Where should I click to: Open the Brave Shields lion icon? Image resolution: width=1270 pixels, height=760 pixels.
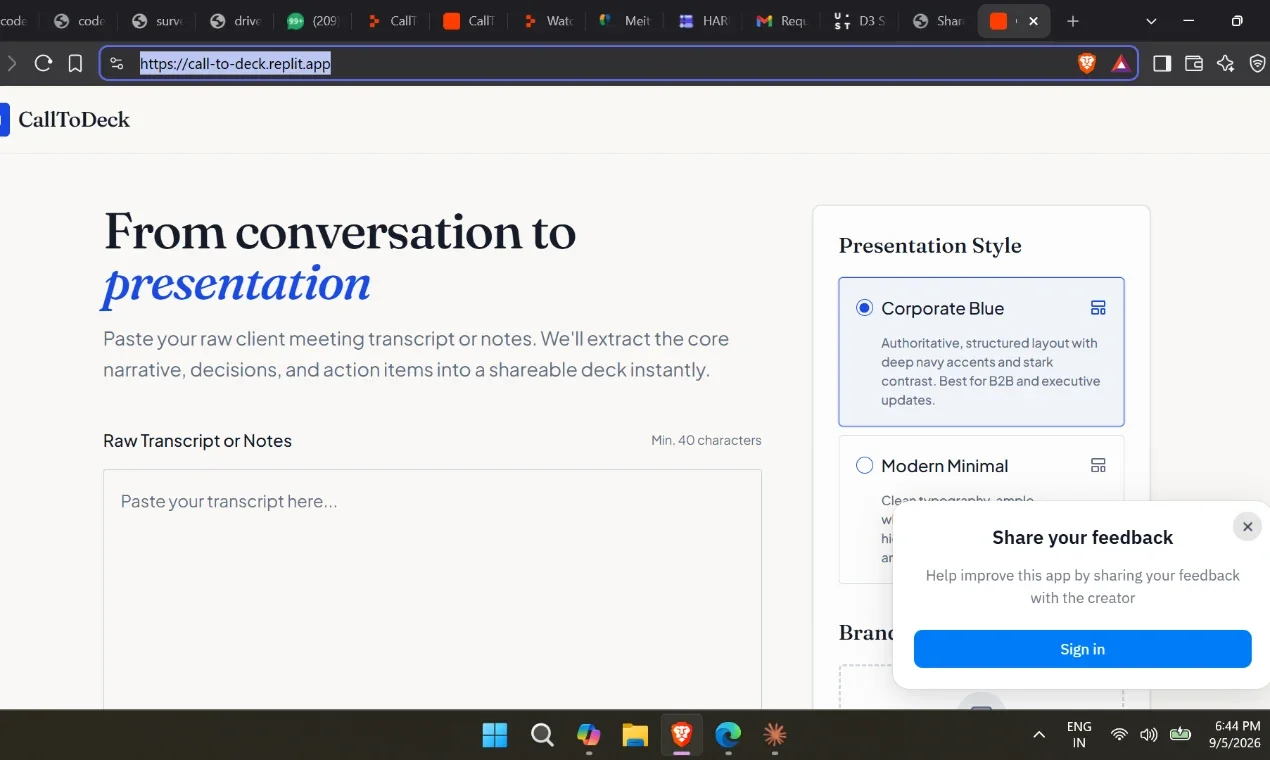click(x=1086, y=64)
